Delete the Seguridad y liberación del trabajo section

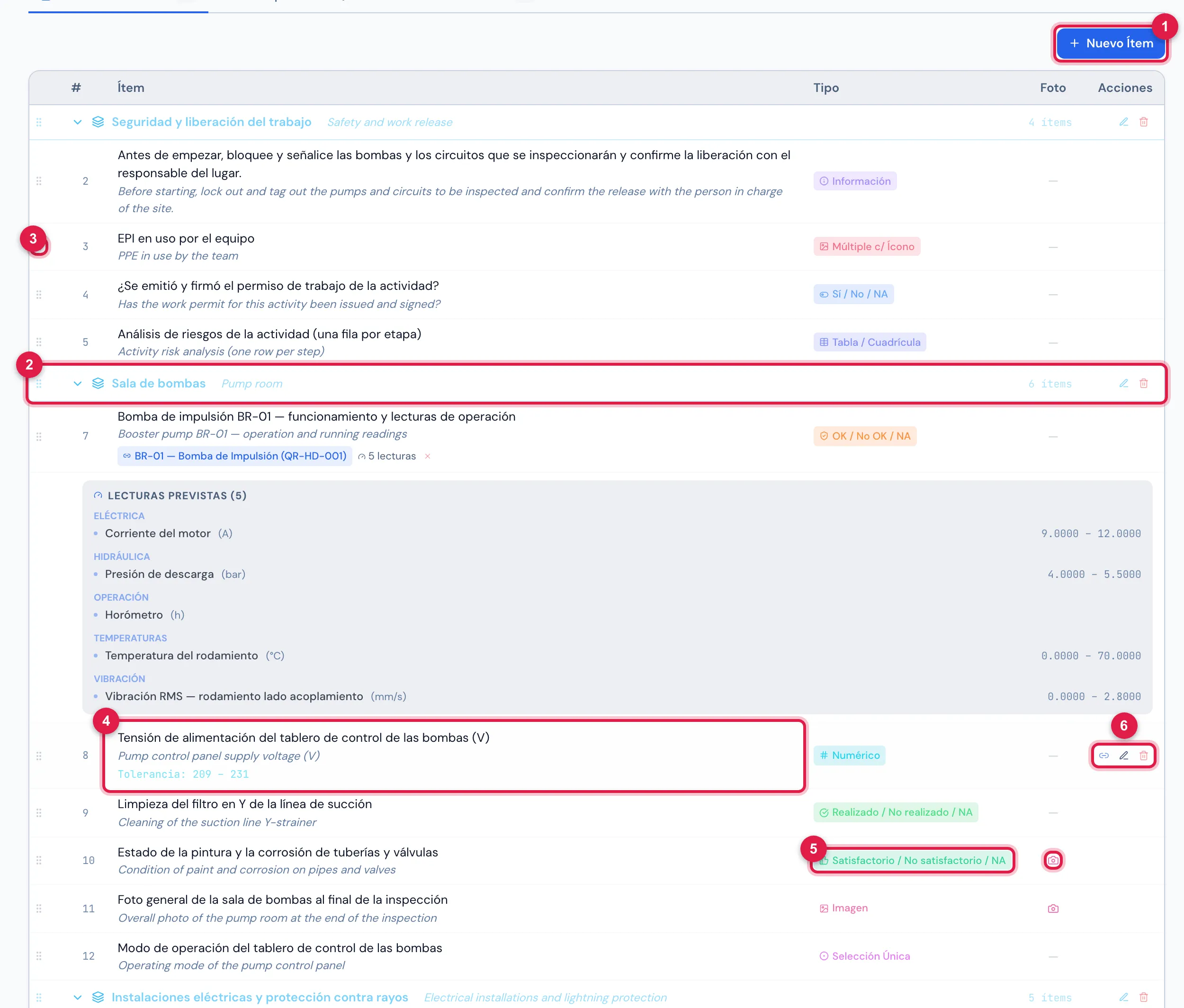pos(1143,122)
